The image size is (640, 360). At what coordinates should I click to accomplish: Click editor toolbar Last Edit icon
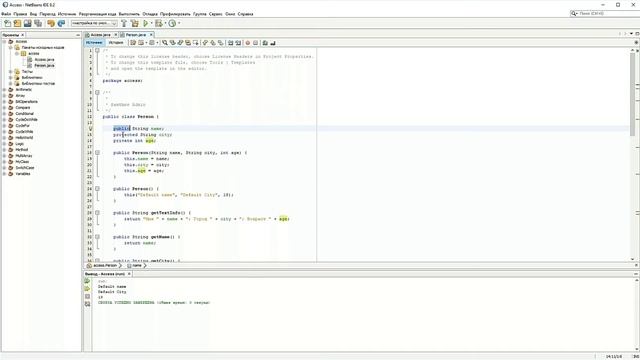pyautogui.click(x=133, y=42)
